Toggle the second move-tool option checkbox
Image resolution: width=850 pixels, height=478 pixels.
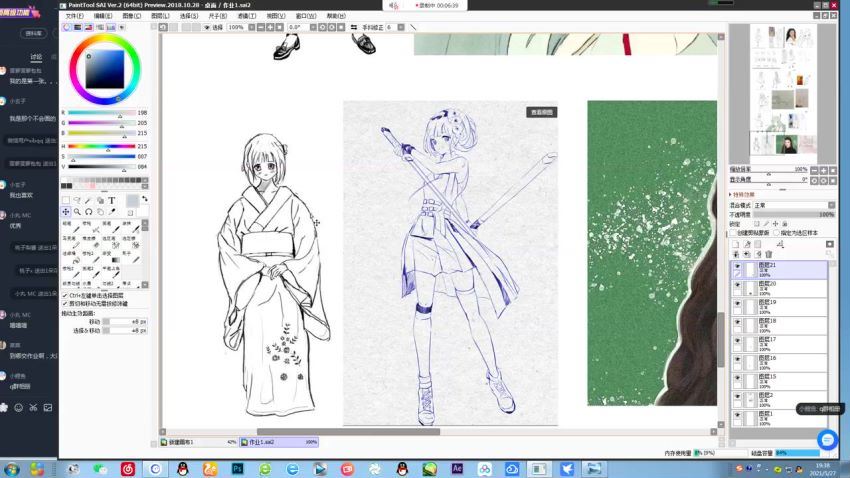[x=65, y=304]
